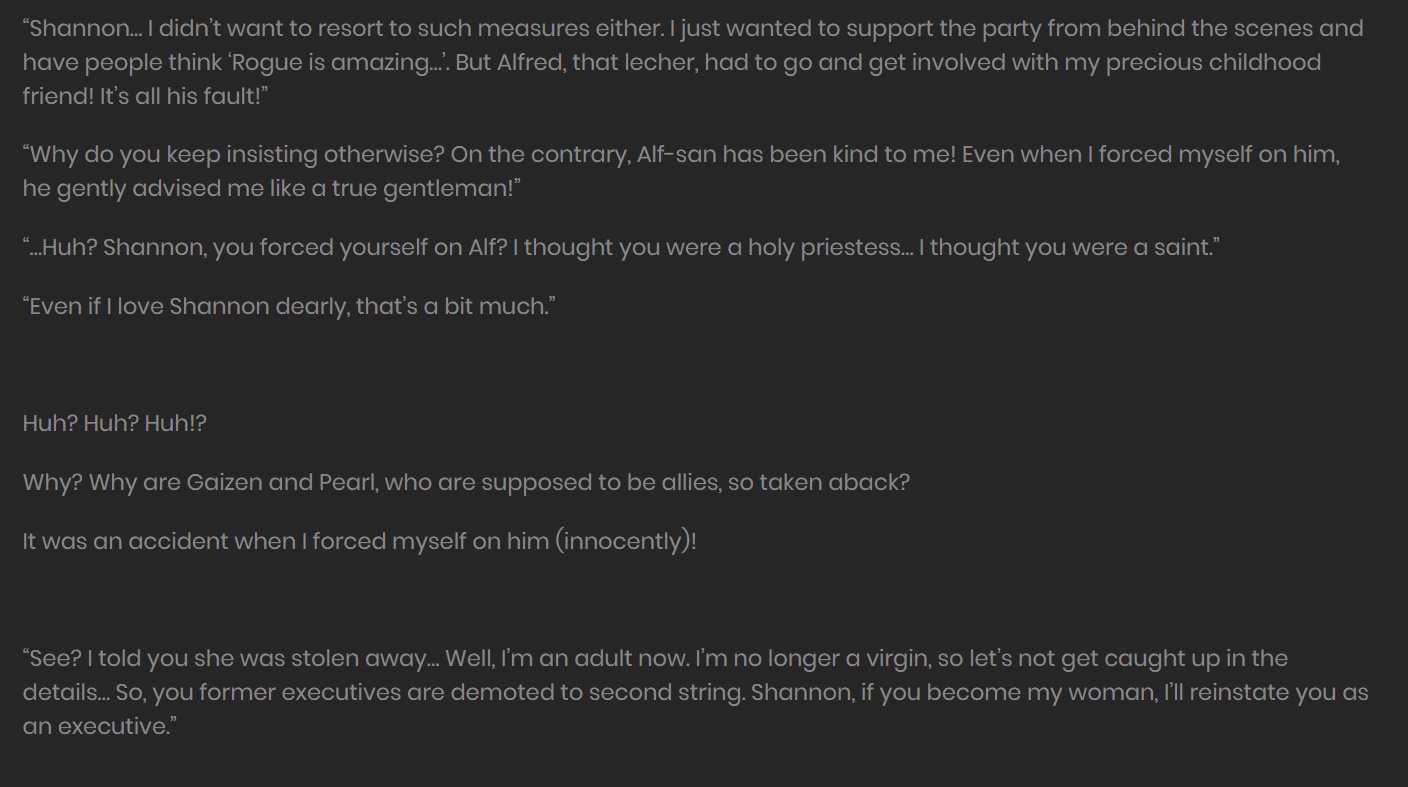This screenshot has height=787, width=1408.
Task: Click the line "he gently advised me like a true gentleman!"
Action: pos(272,188)
